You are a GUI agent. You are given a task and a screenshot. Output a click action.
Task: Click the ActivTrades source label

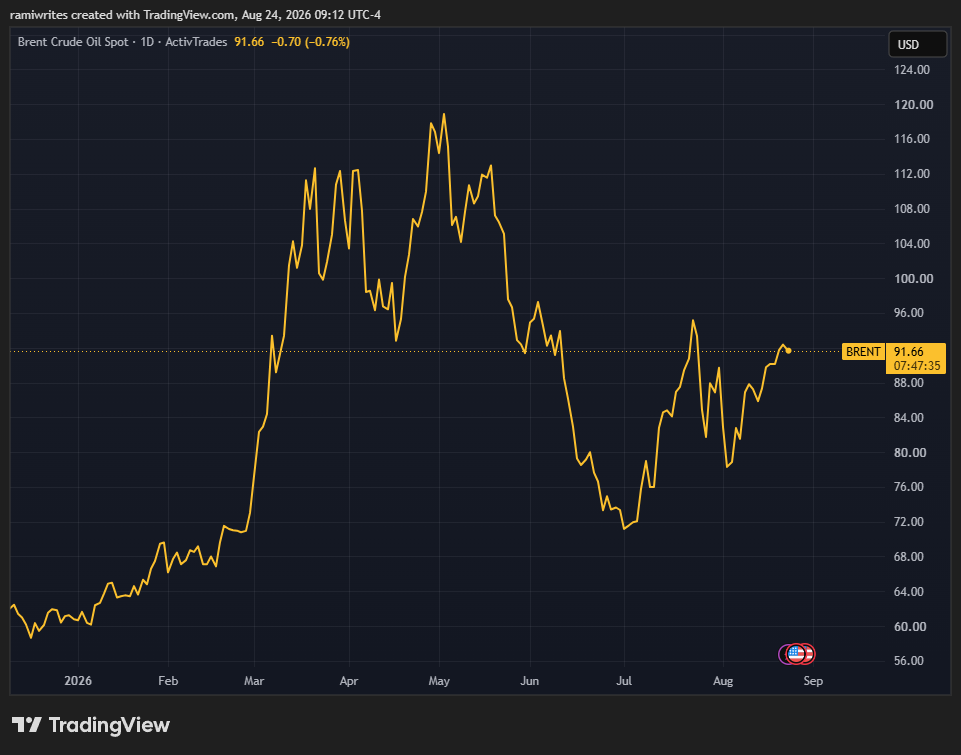(196, 42)
